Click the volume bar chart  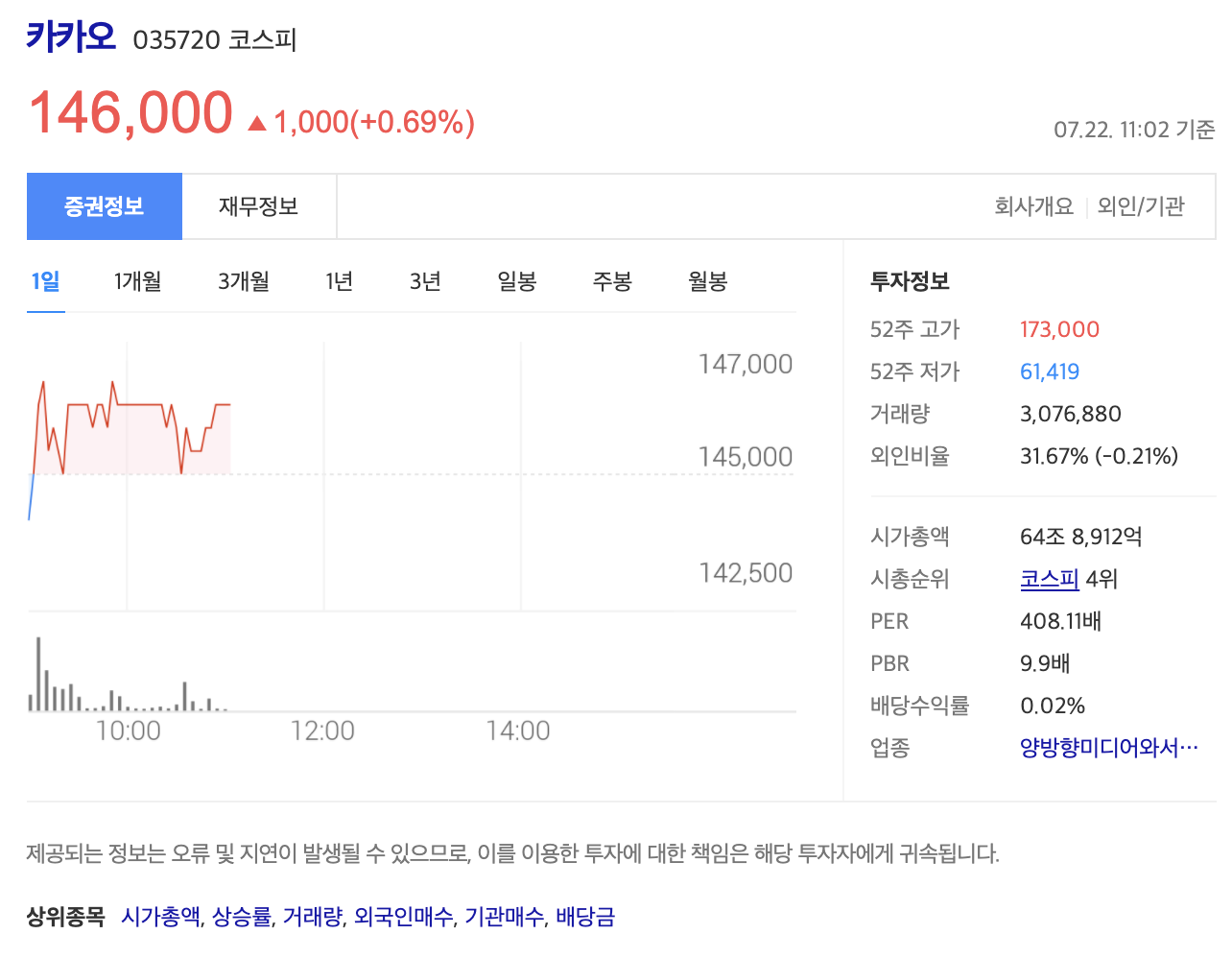tap(128, 674)
